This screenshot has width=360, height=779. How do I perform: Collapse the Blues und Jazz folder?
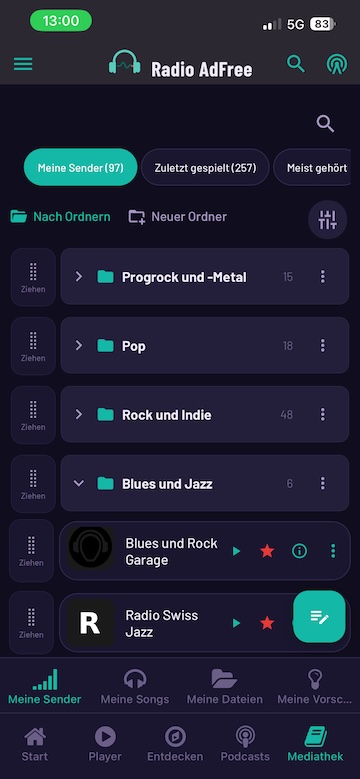(78, 483)
